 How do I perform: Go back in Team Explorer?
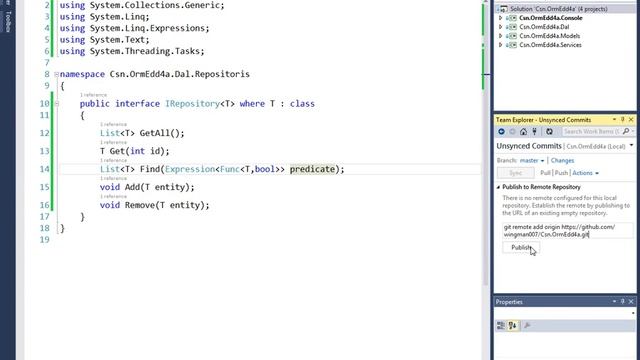point(501,131)
